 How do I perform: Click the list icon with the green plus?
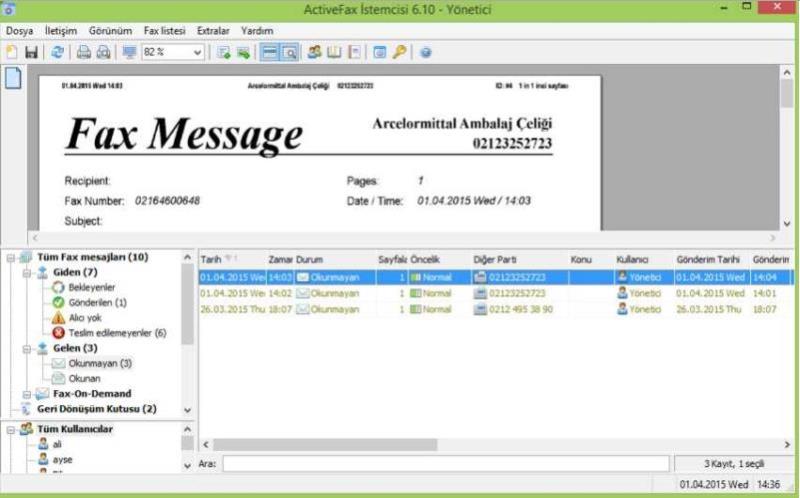(x=223, y=52)
